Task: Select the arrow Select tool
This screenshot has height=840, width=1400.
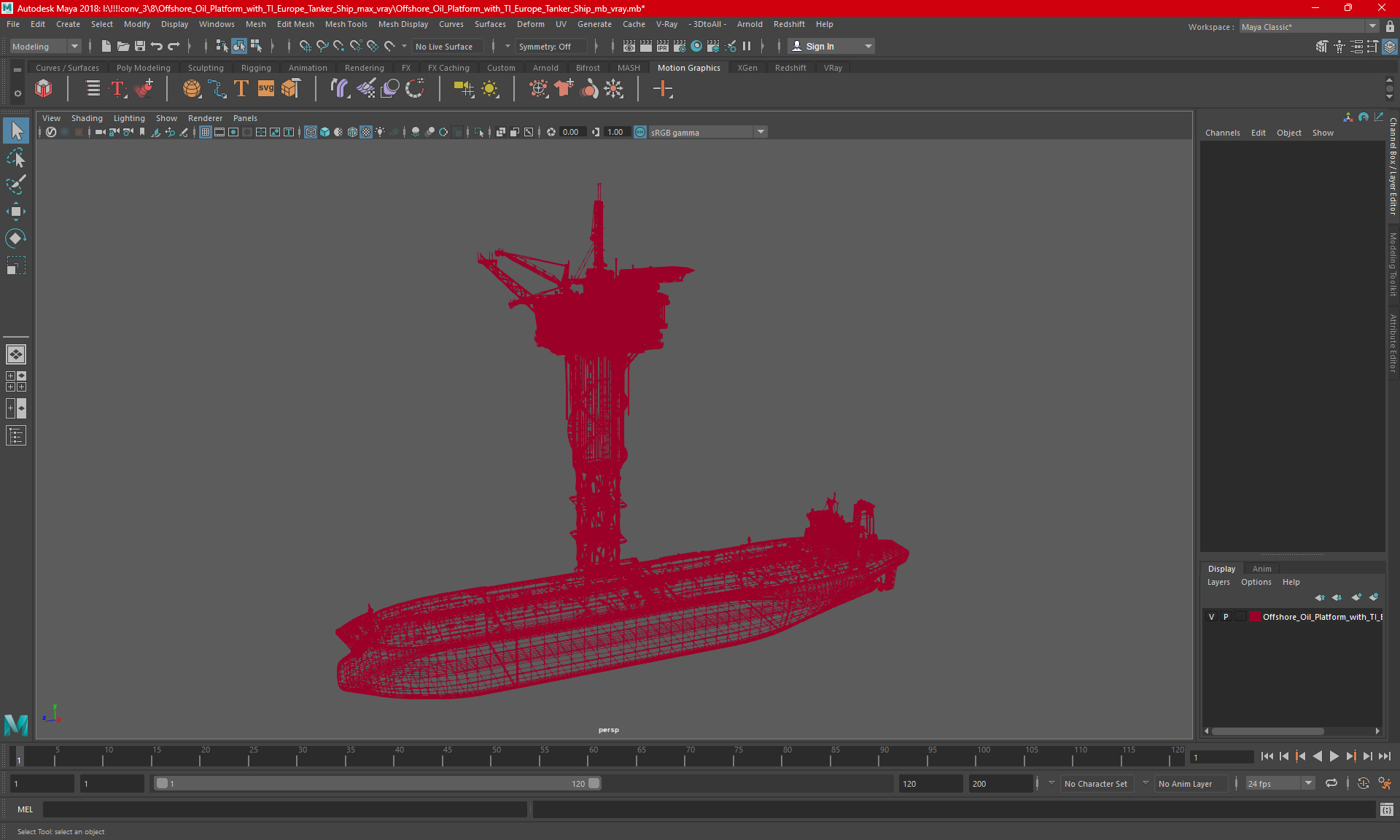Action: pyautogui.click(x=16, y=131)
